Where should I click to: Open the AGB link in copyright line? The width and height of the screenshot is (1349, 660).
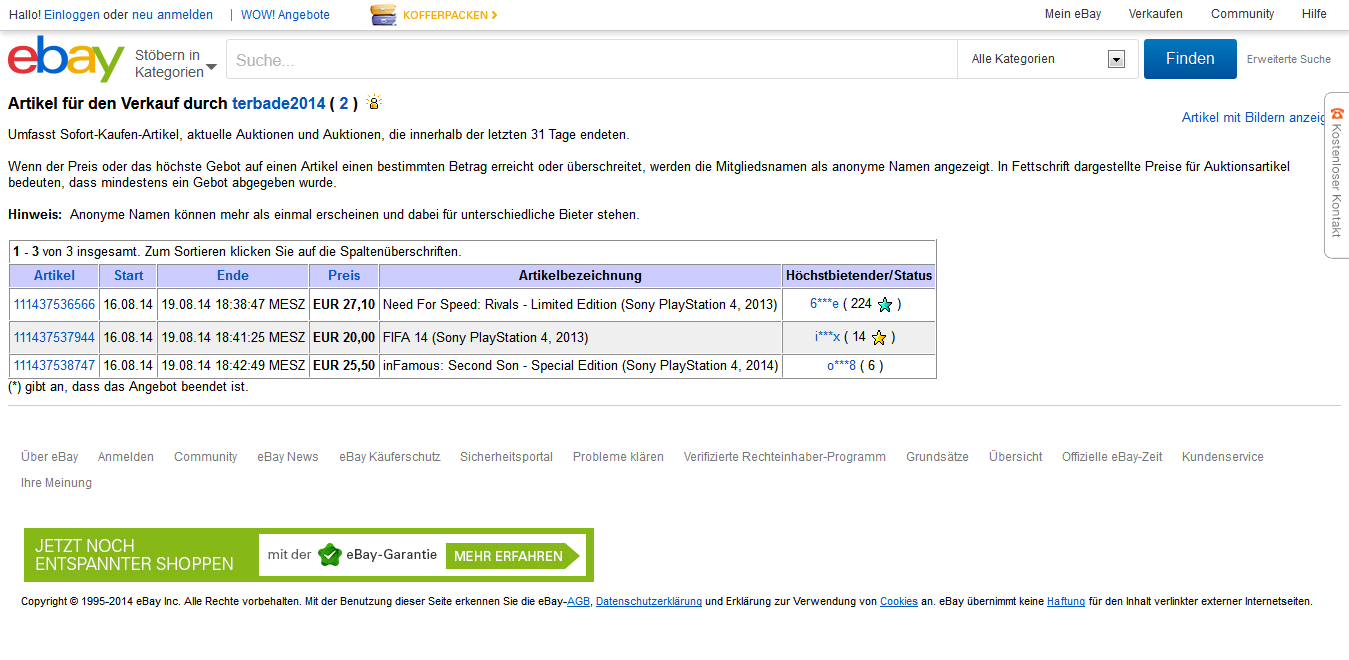578,602
